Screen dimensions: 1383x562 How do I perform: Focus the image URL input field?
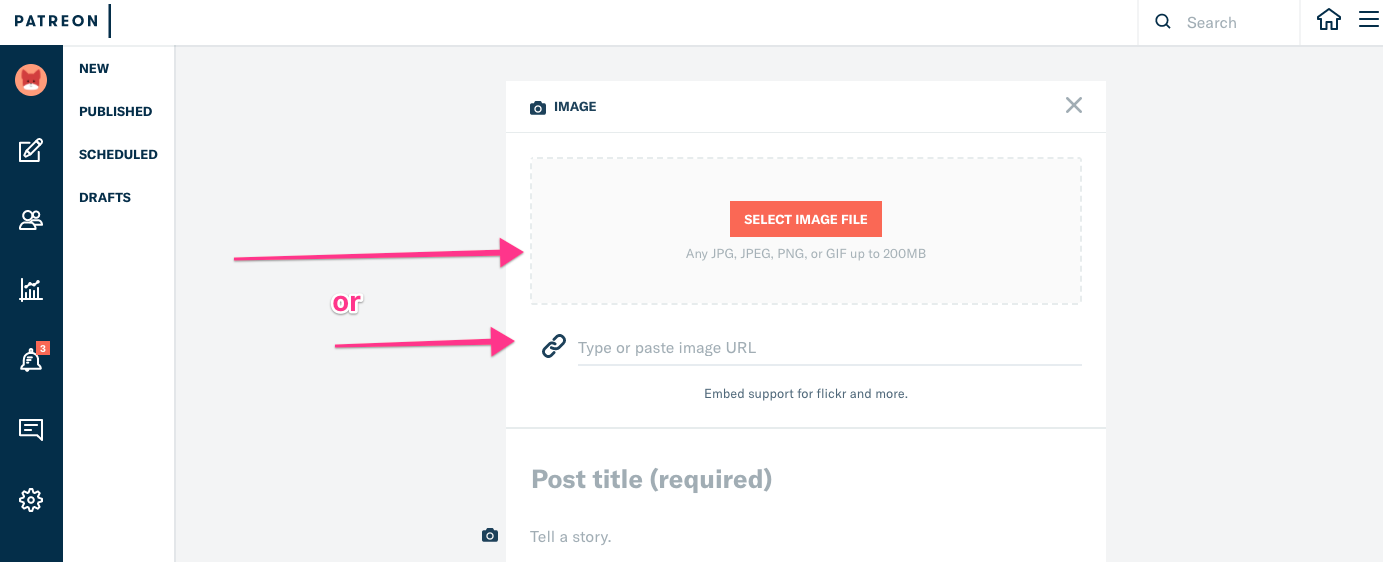click(x=828, y=348)
